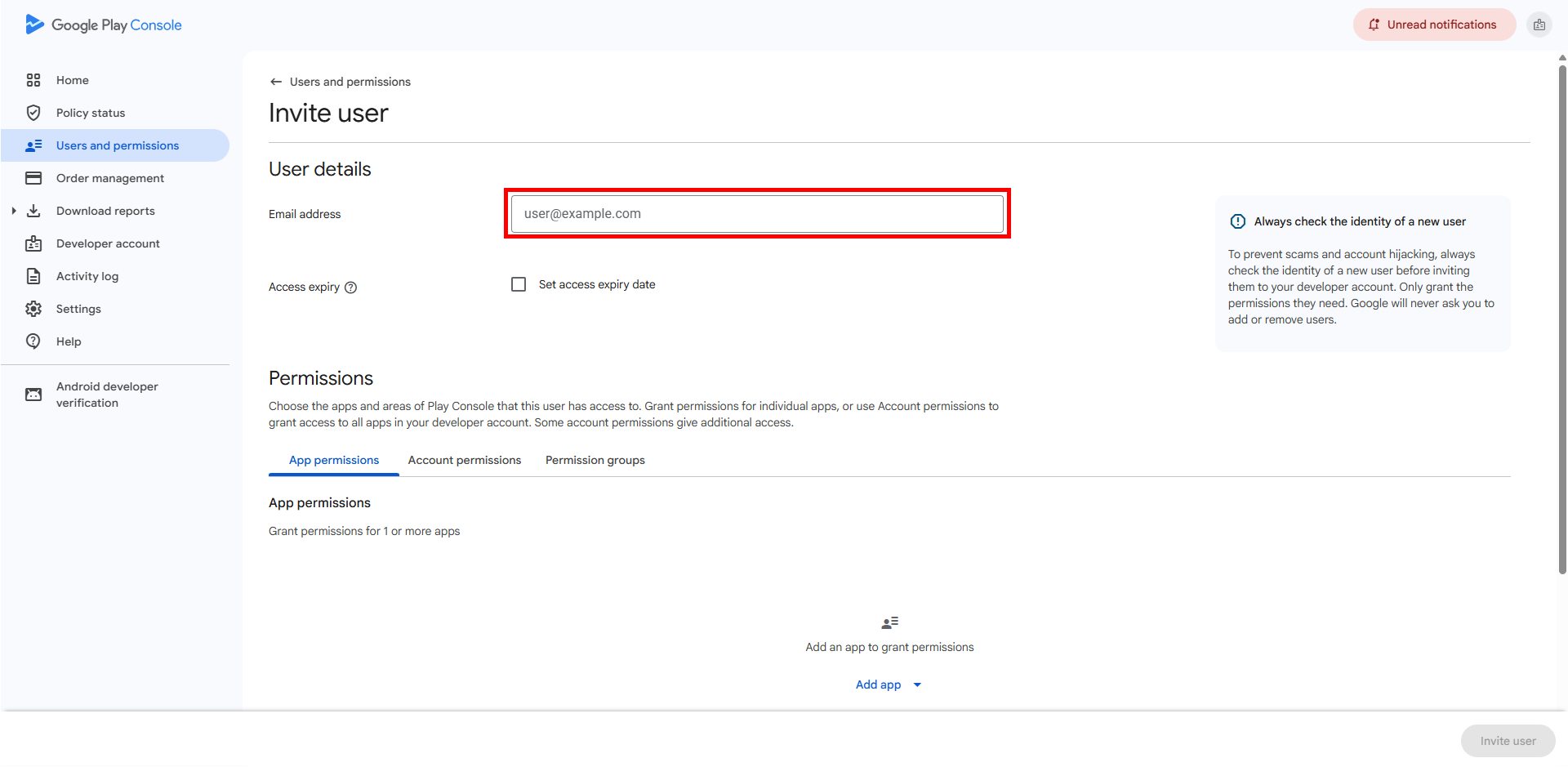
Task: Click the page vertical scrollbar
Action: coord(1562,319)
